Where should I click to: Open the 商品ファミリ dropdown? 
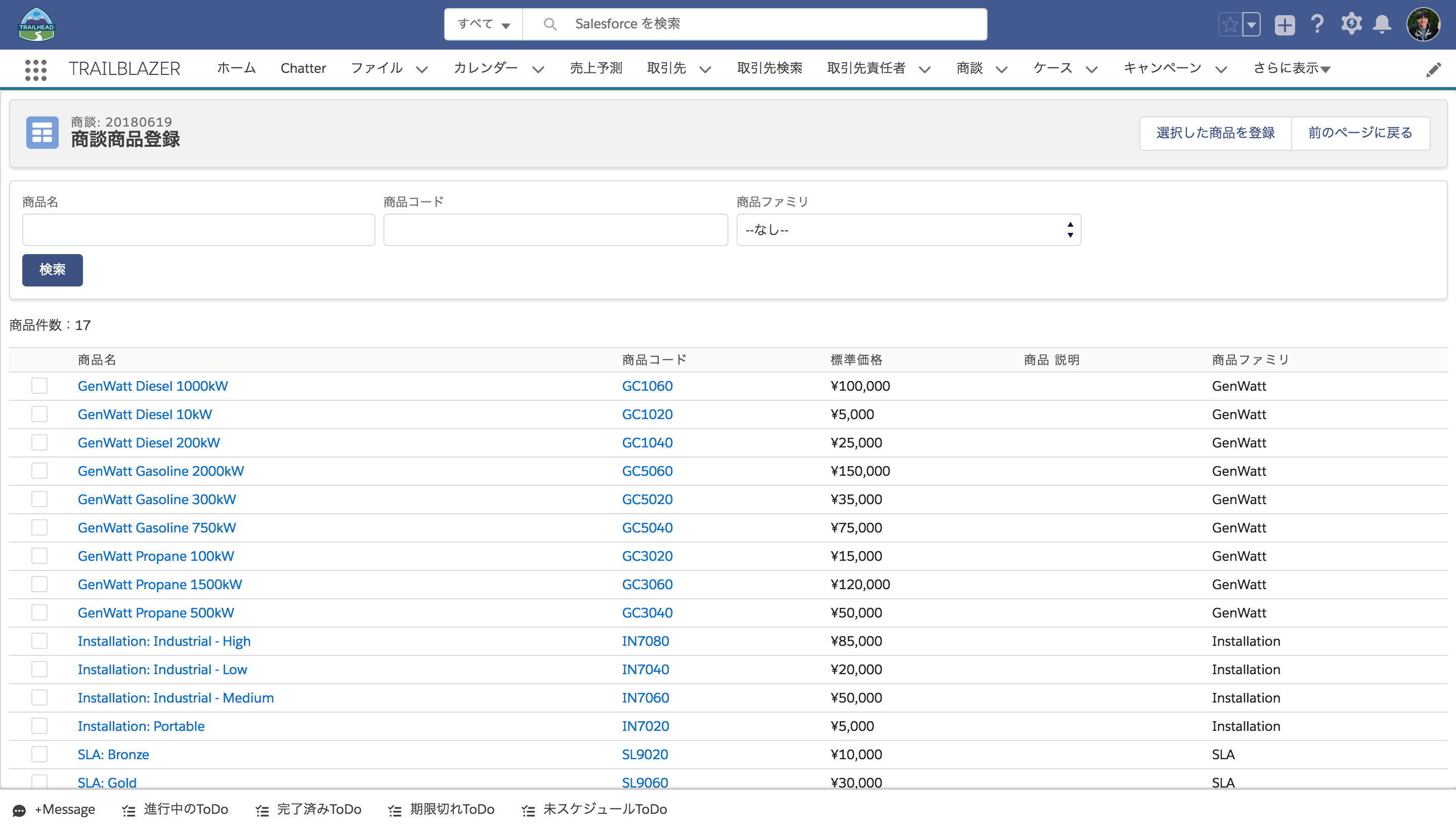point(908,229)
